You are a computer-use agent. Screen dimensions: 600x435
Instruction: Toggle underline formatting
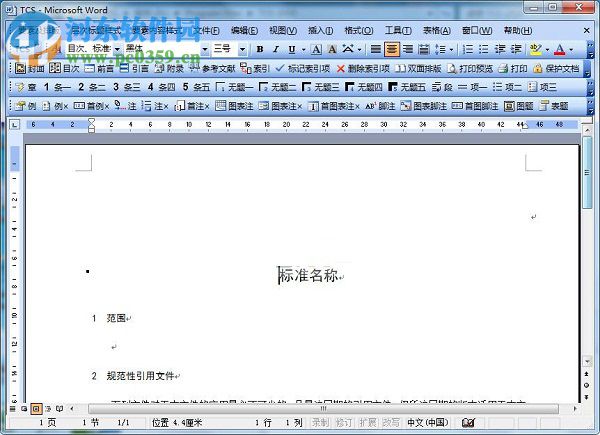pos(292,49)
